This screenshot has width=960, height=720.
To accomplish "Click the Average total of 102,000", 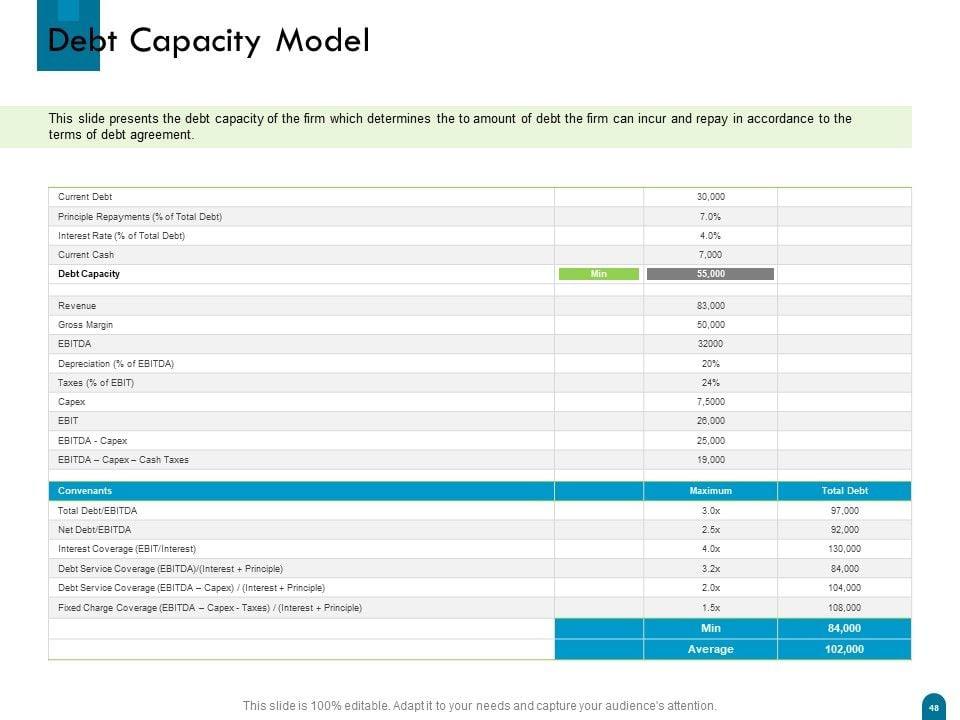I will (x=844, y=649).
